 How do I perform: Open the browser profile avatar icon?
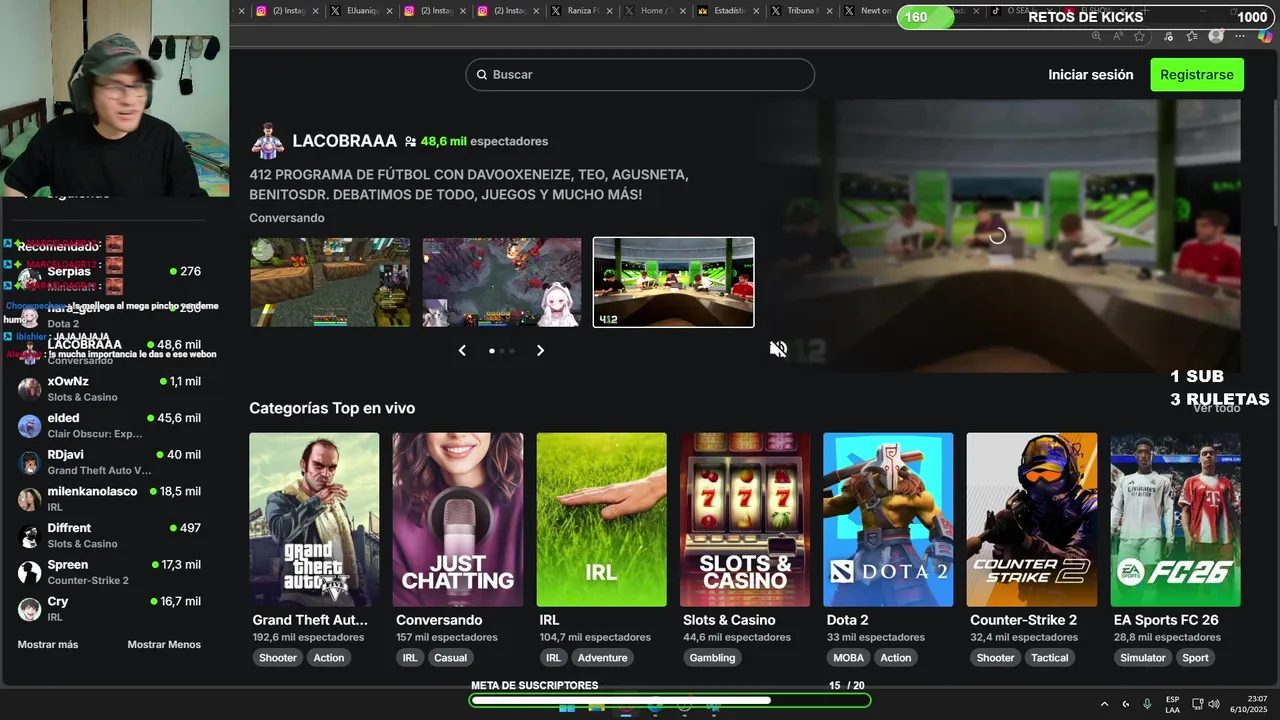(x=1216, y=36)
